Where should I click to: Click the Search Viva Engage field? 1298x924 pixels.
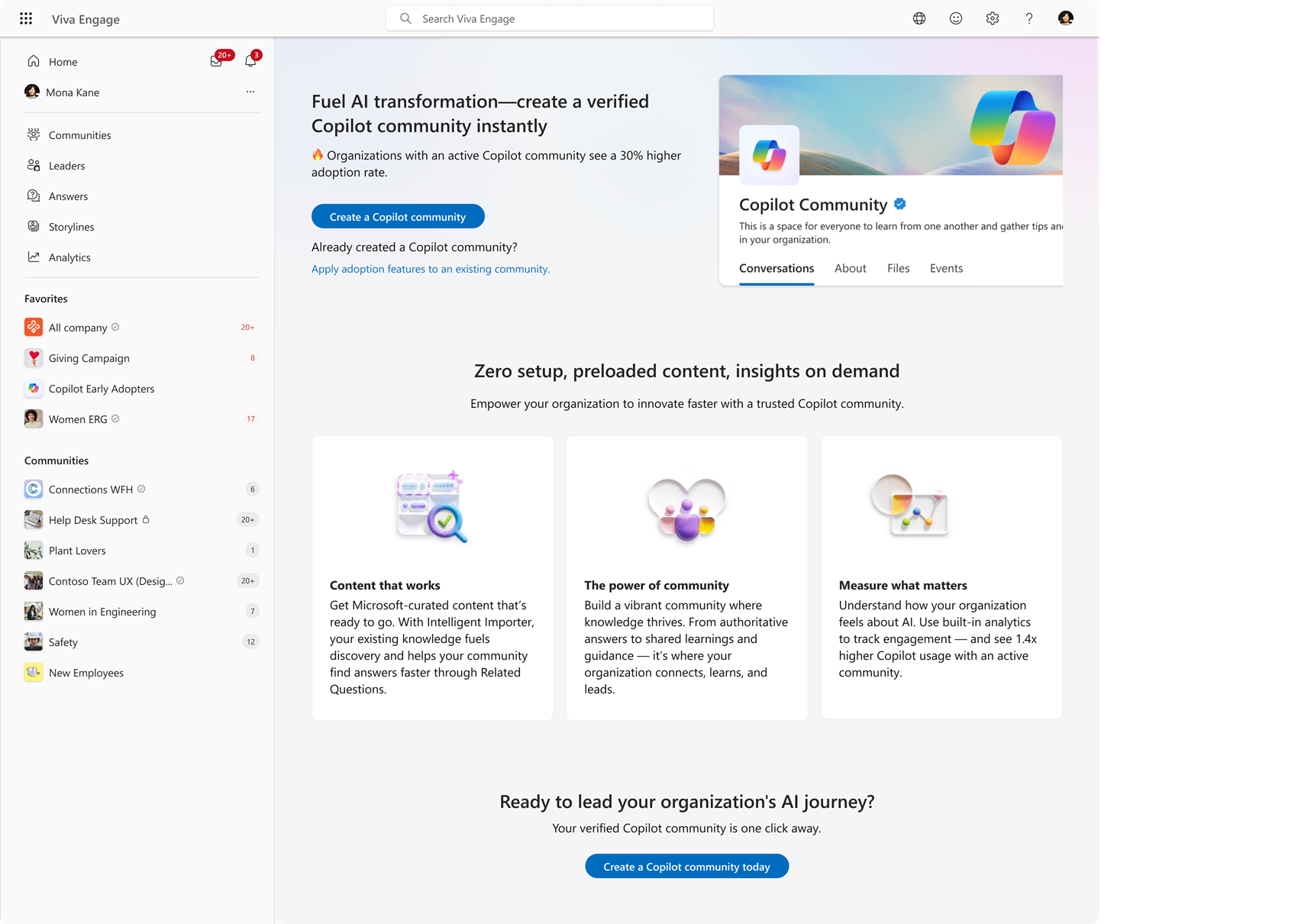click(549, 18)
